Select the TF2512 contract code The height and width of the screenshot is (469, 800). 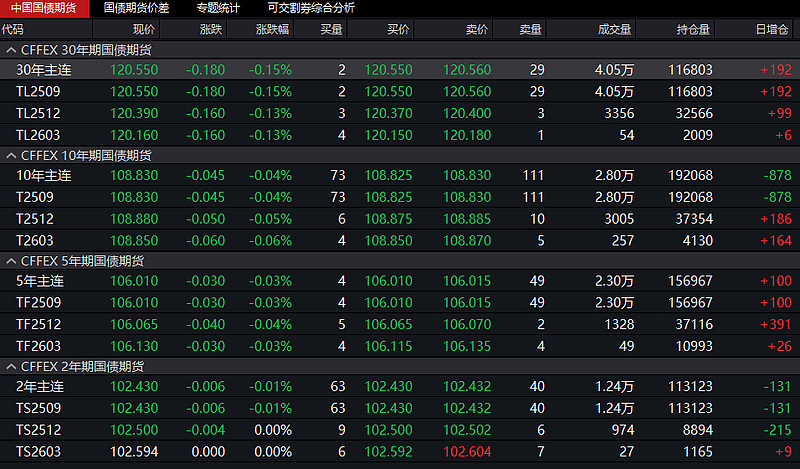pos(38,325)
